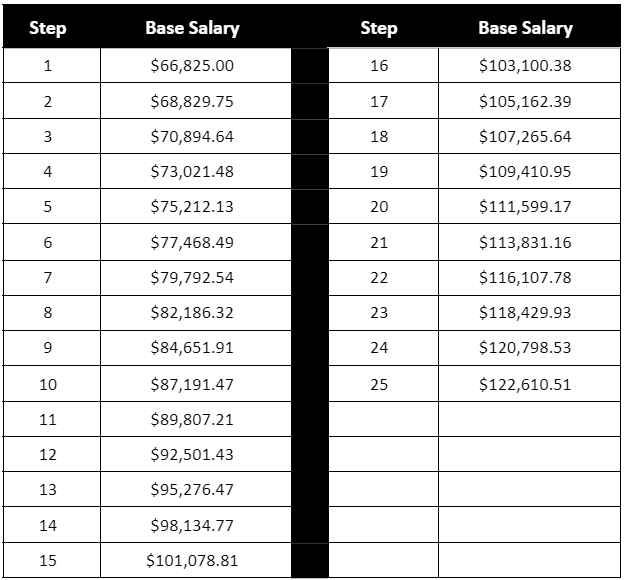The image size is (624, 580).
Task: Click the $89,807.21 salary cell
Action: (192, 419)
